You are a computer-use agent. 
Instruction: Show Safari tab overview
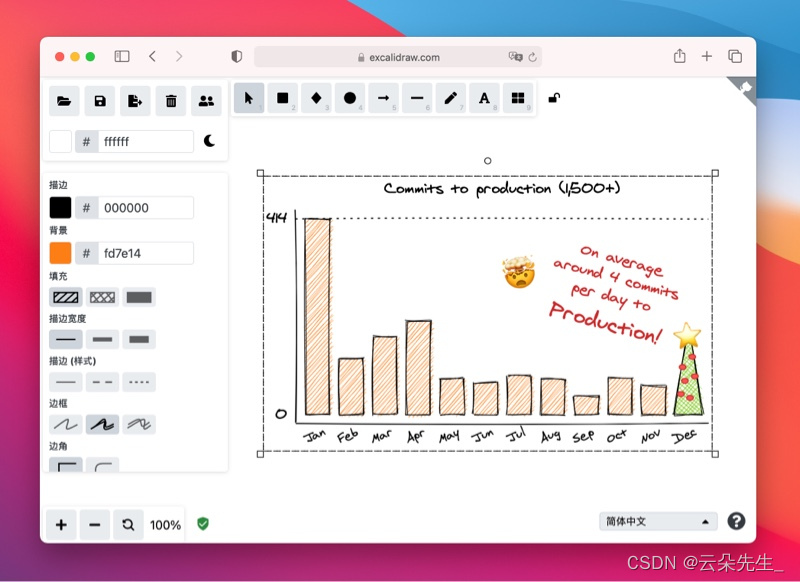tap(735, 56)
